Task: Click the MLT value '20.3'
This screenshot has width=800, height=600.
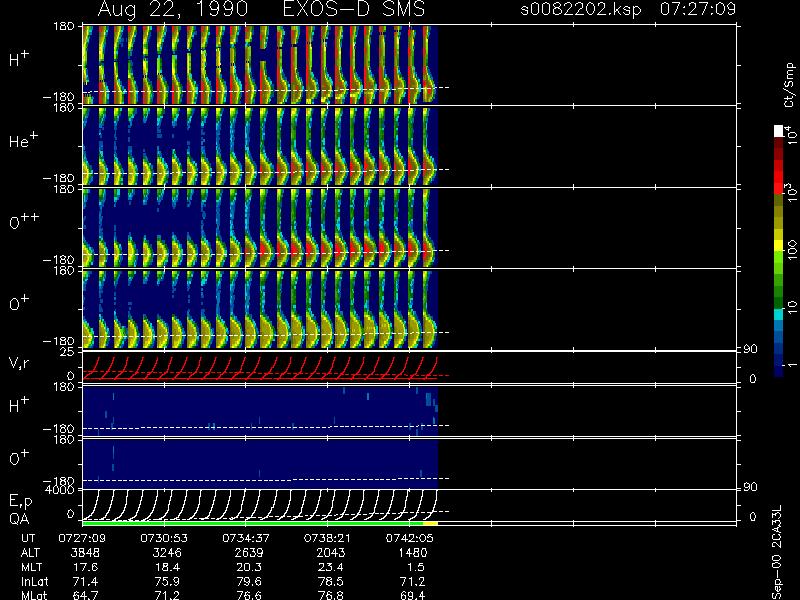Action: 249,567
